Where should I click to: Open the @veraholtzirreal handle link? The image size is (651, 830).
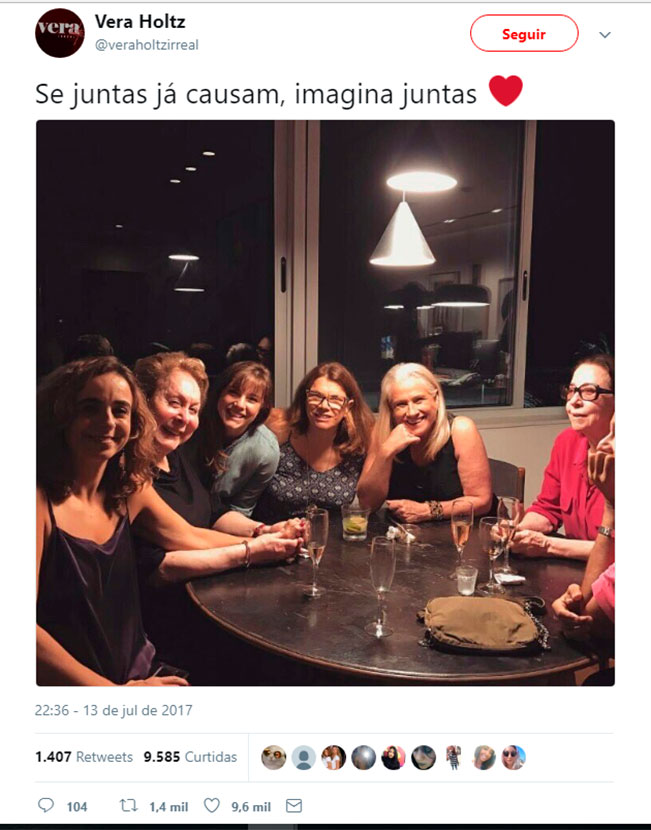click(x=147, y=45)
